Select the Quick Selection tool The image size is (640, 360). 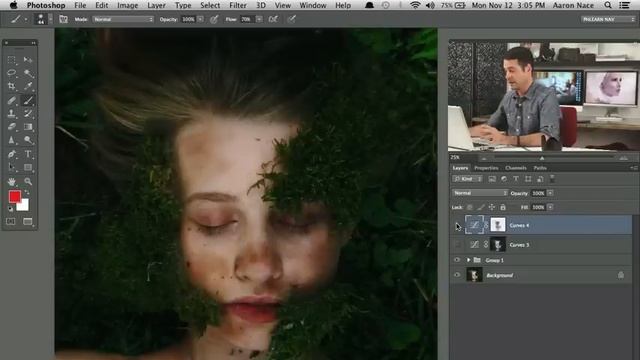click(28, 73)
